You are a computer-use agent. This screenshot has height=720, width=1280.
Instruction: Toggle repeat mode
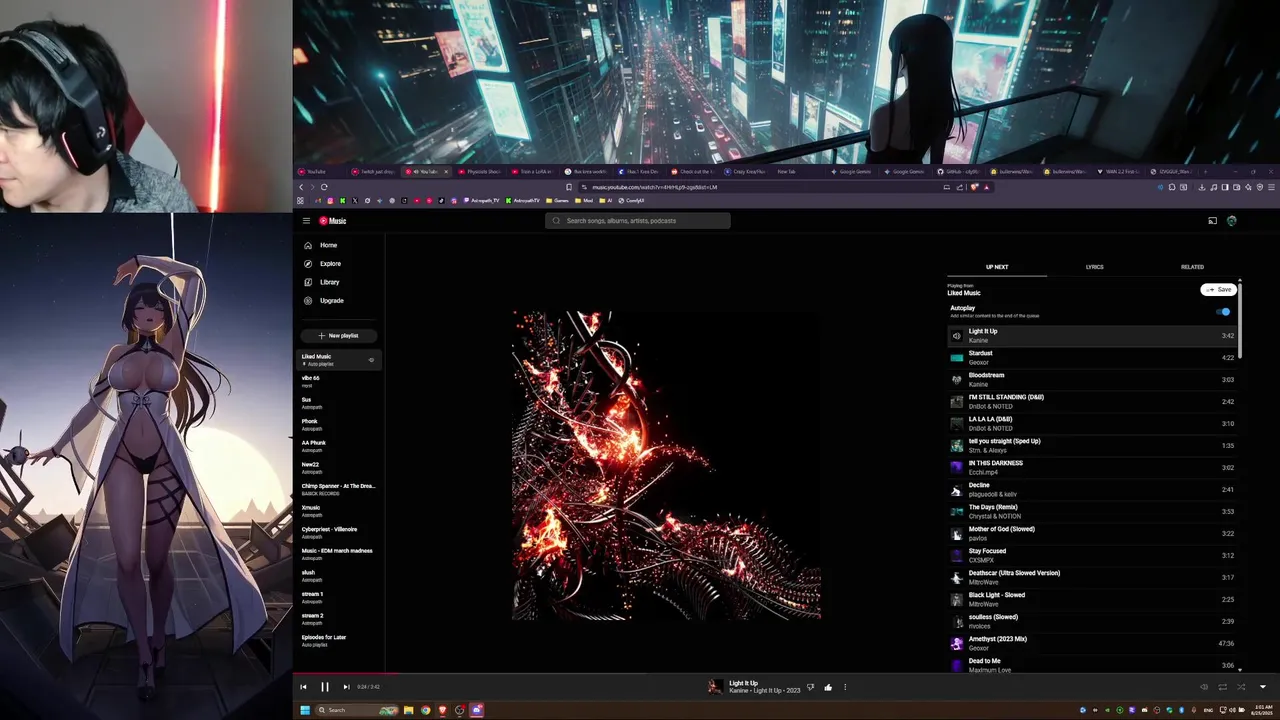tap(1222, 687)
